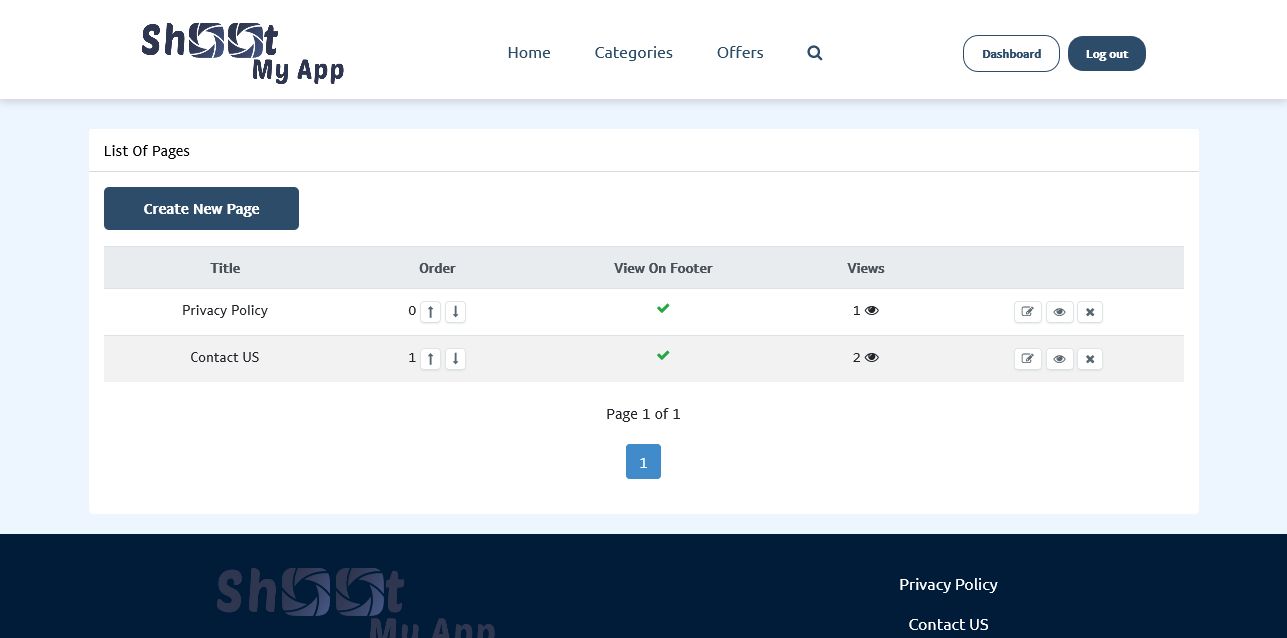
Task: Click the Page 1 of 1 text
Action: click(x=643, y=414)
